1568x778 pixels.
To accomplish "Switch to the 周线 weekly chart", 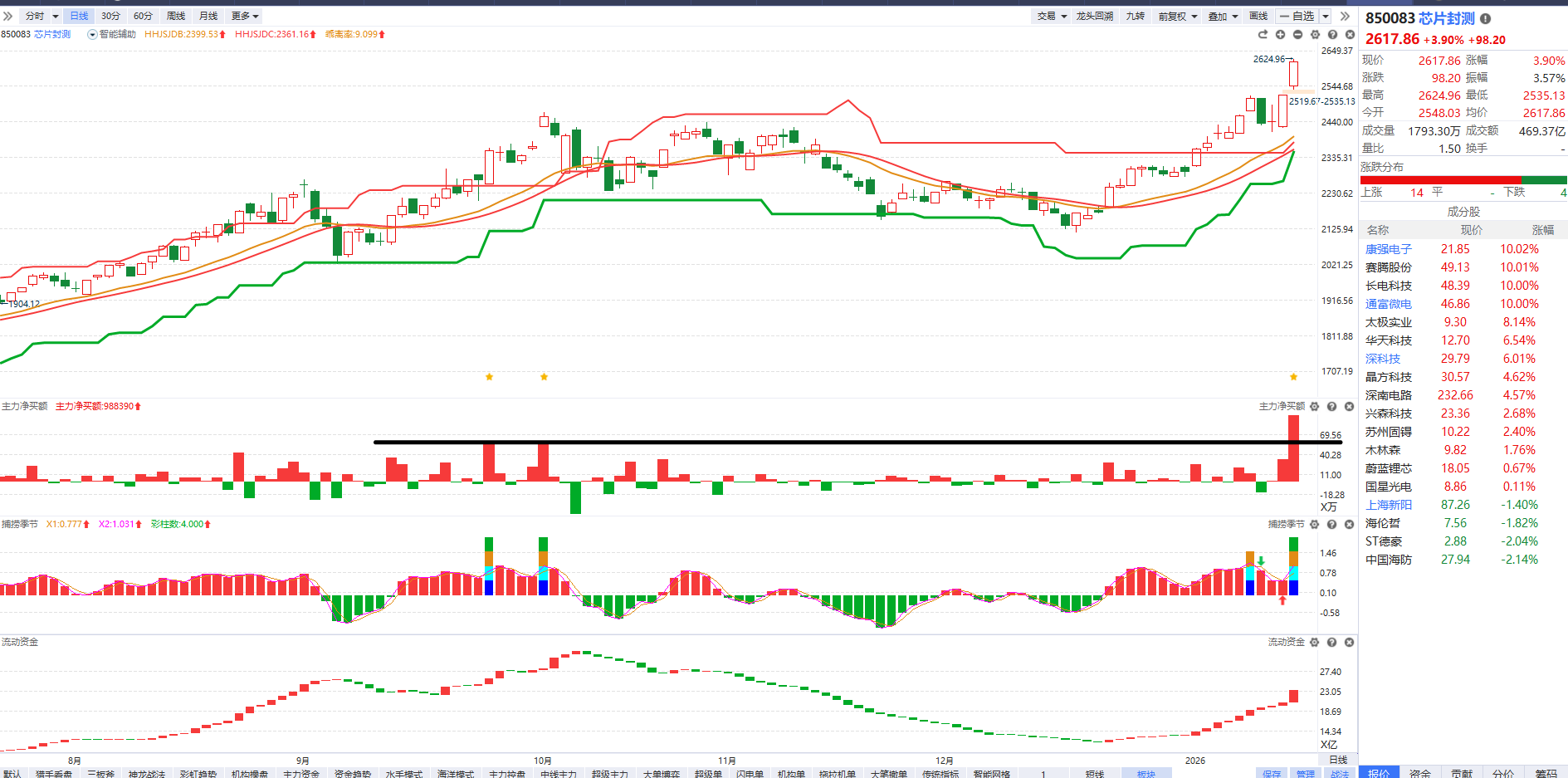I will 176,17.
